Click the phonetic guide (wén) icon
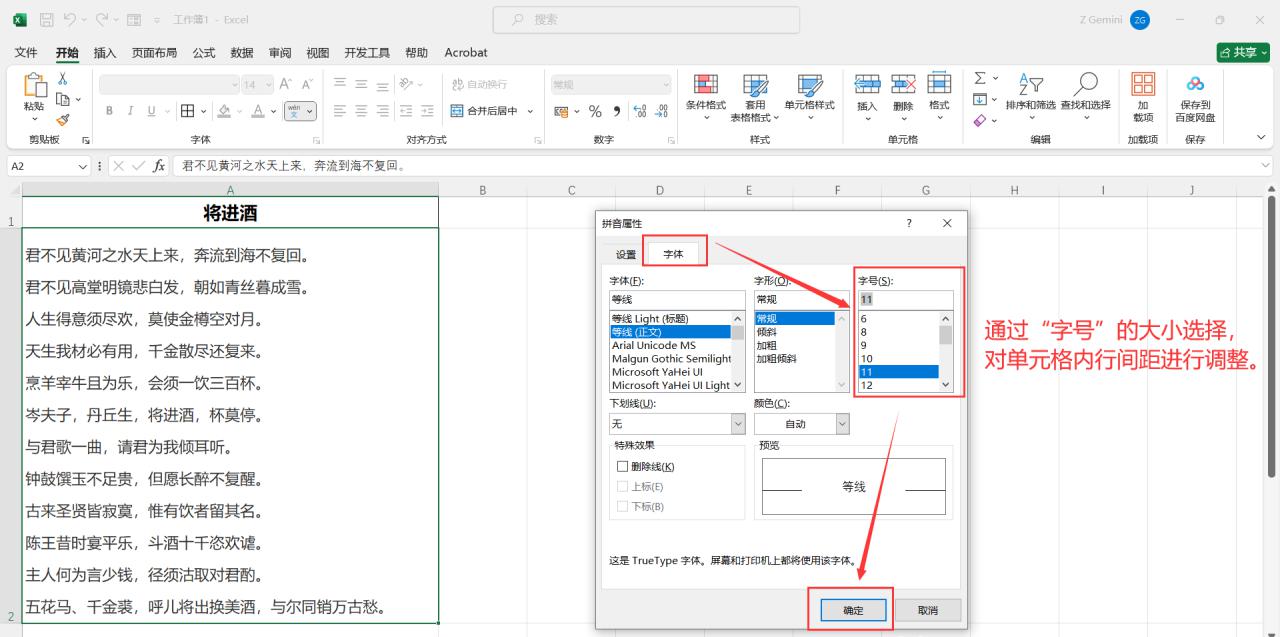The width and height of the screenshot is (1280, 637). [x=294, y=111]
